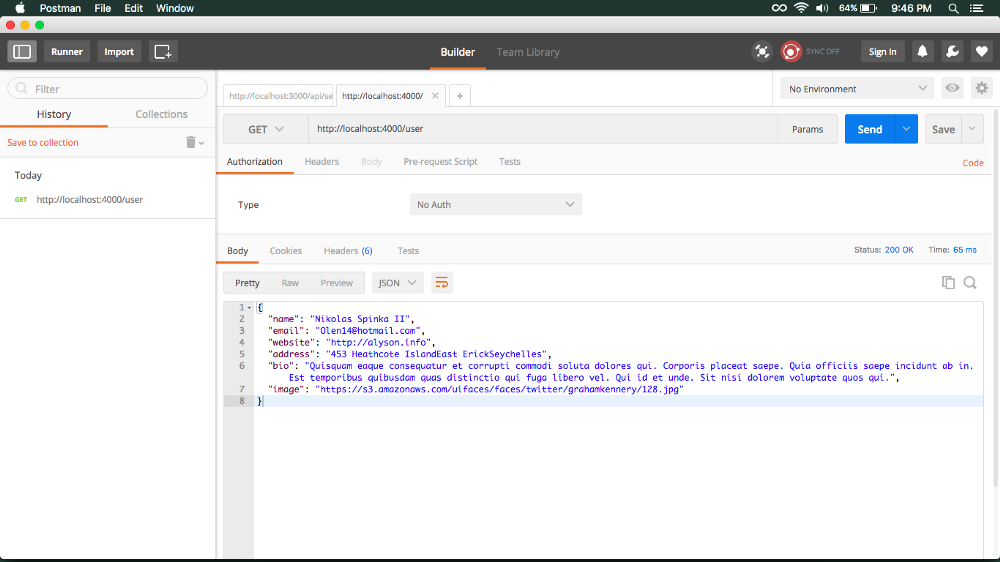The width and height of the screenshot is (1000, 562).
Task: Open settings wrench icon in header
Action: (x=952, y=52)
